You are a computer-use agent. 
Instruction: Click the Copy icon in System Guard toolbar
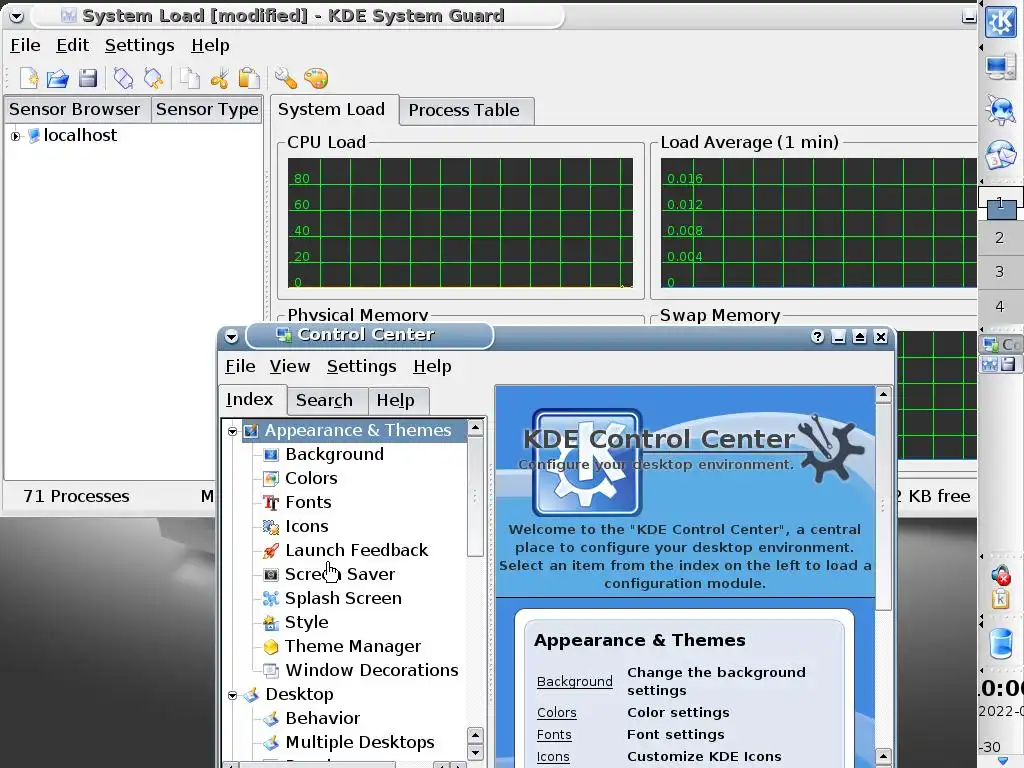click(x=189, y=78)
